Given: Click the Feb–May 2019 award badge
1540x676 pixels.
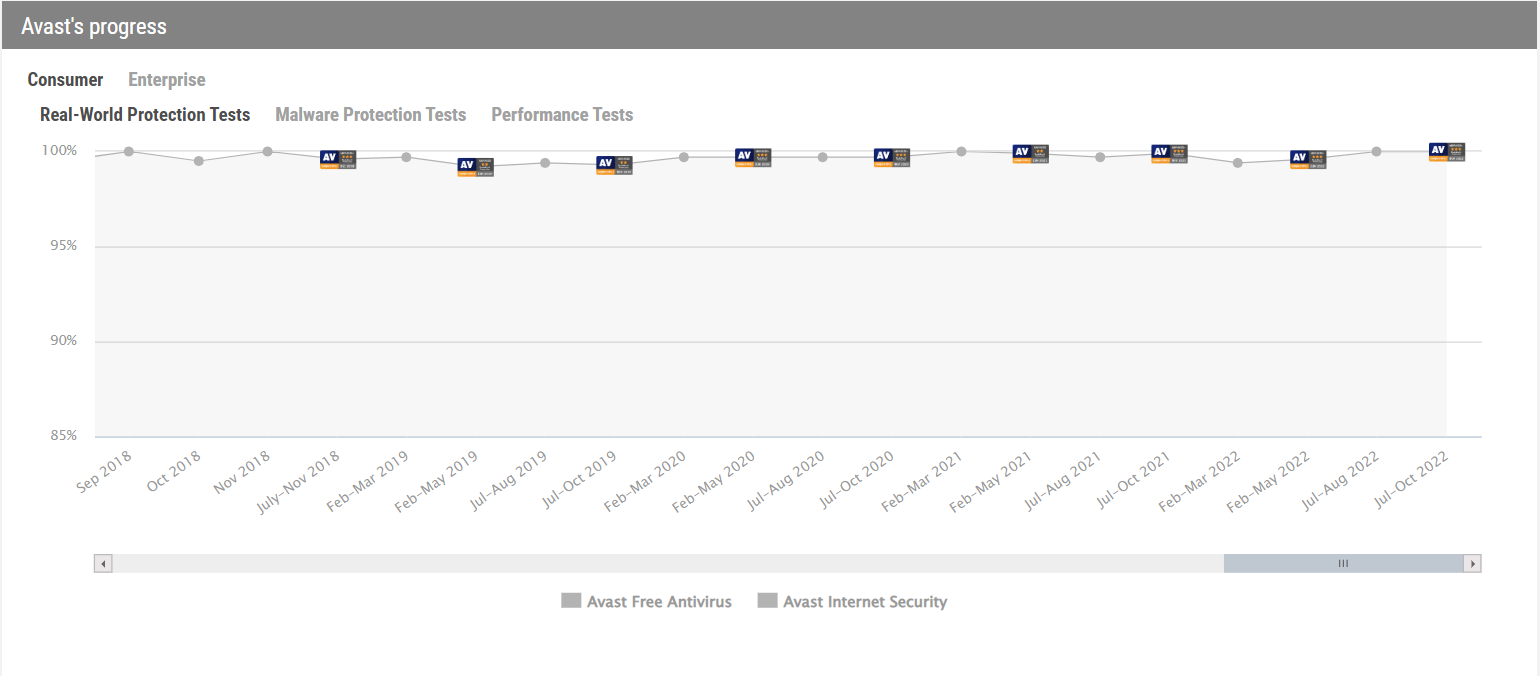Looking at the screenshot, I should pos(476,167).
